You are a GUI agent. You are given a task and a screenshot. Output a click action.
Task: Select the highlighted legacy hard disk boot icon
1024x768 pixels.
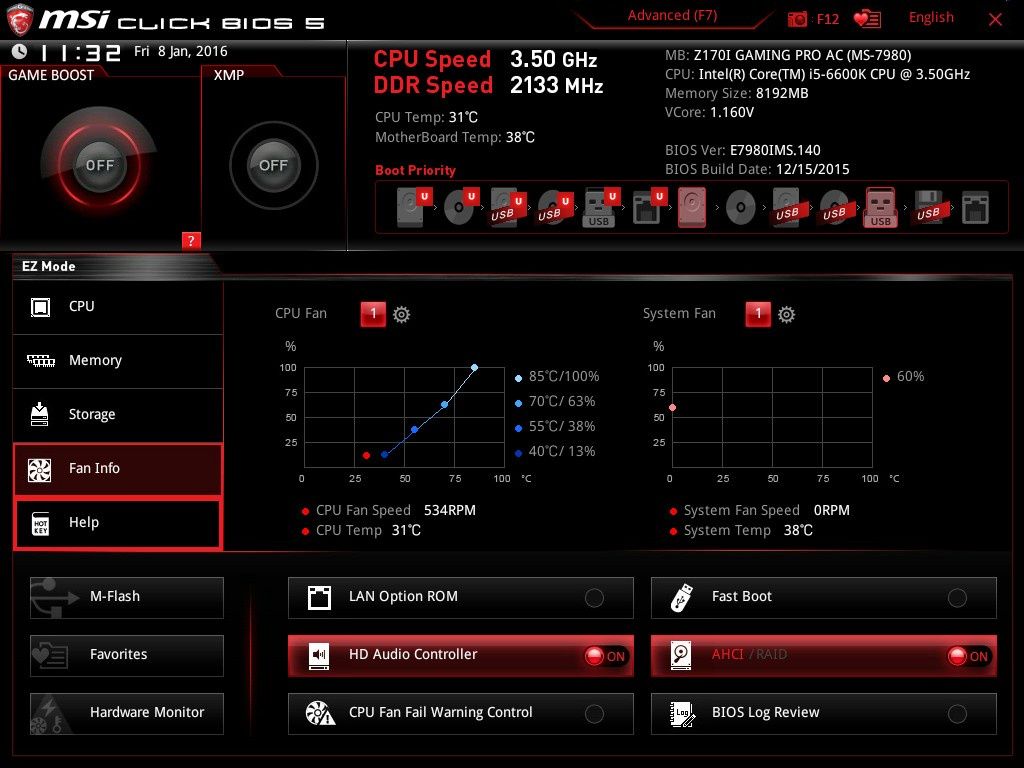(x=692, y=207)
